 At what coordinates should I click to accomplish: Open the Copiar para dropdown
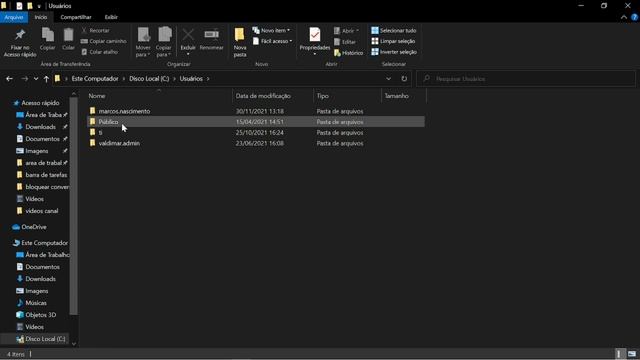click(164, 42)
